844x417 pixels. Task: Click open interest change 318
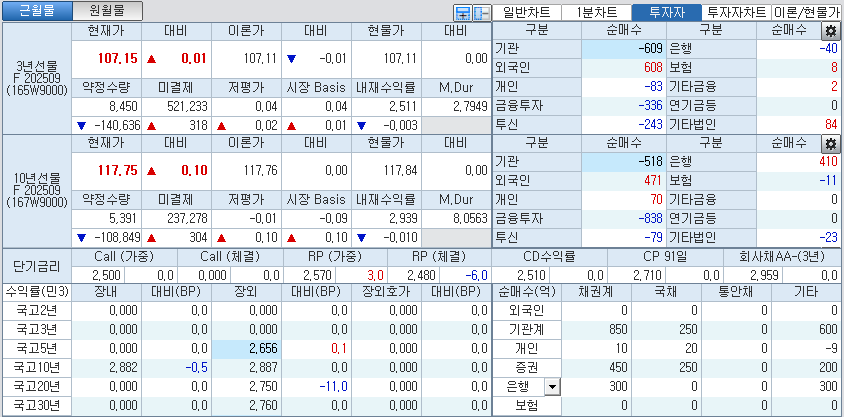coord(198,126)
